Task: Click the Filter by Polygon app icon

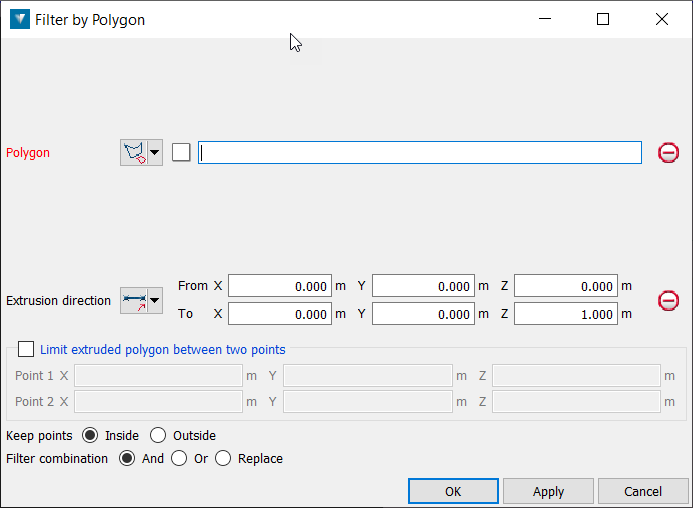Action: pos(20,19)
